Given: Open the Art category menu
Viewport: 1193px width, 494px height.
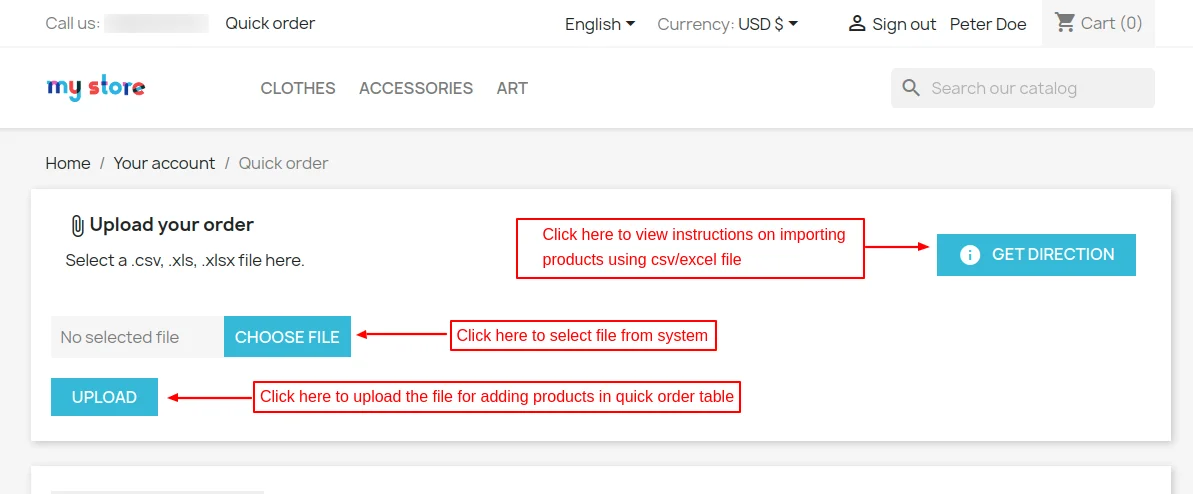Looking at the screenshot, I should coord(512,88).
